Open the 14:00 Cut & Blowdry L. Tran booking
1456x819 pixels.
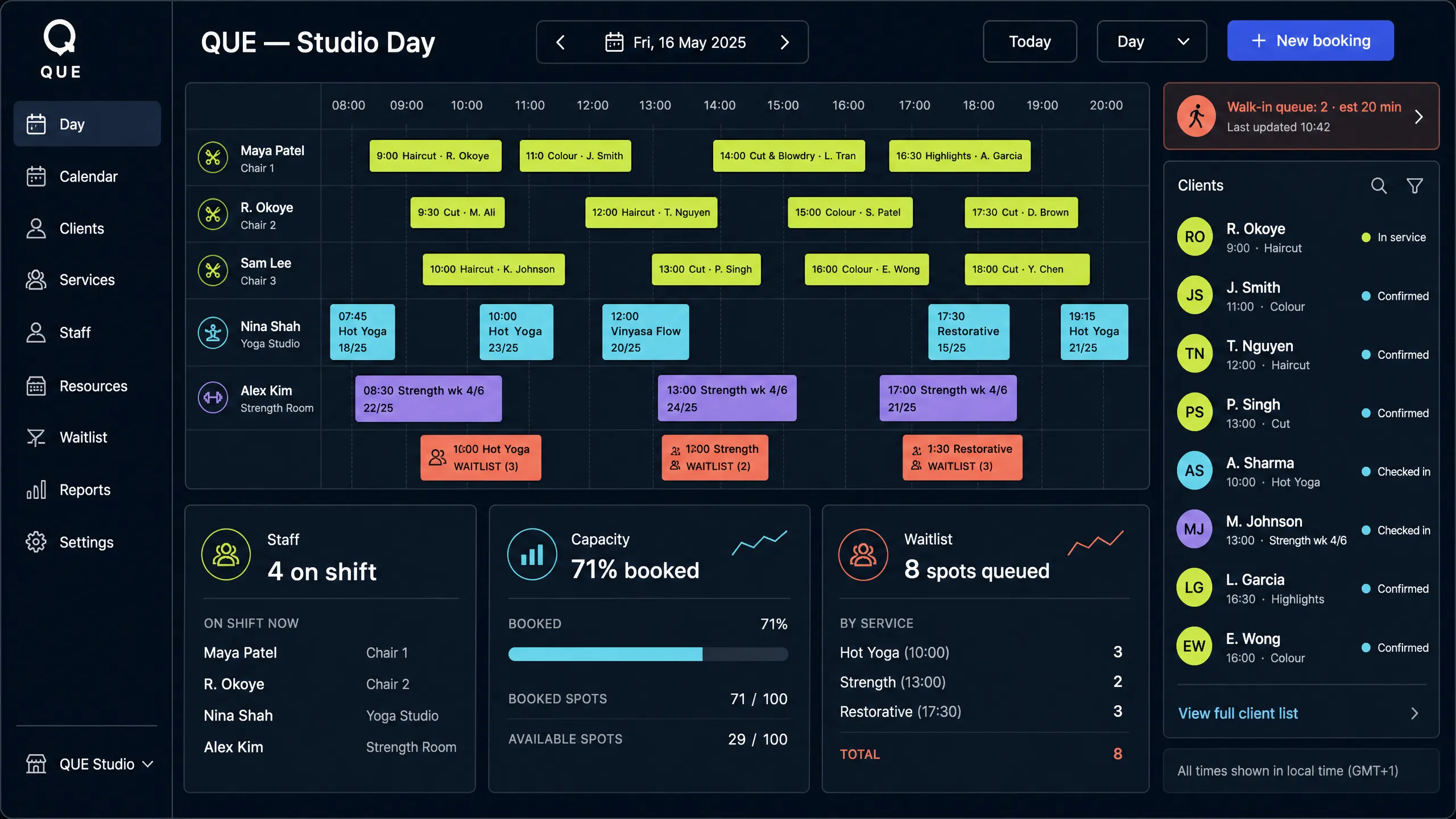789,156
